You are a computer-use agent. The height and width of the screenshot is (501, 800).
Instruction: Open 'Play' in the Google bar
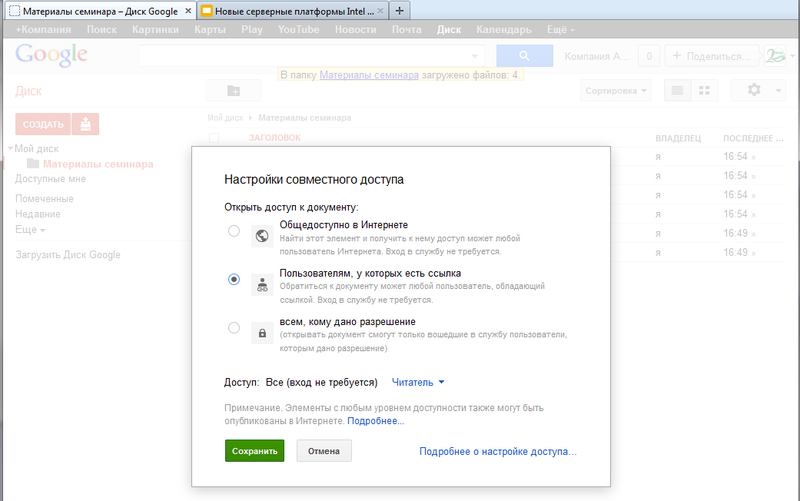(x=252, y=30)
